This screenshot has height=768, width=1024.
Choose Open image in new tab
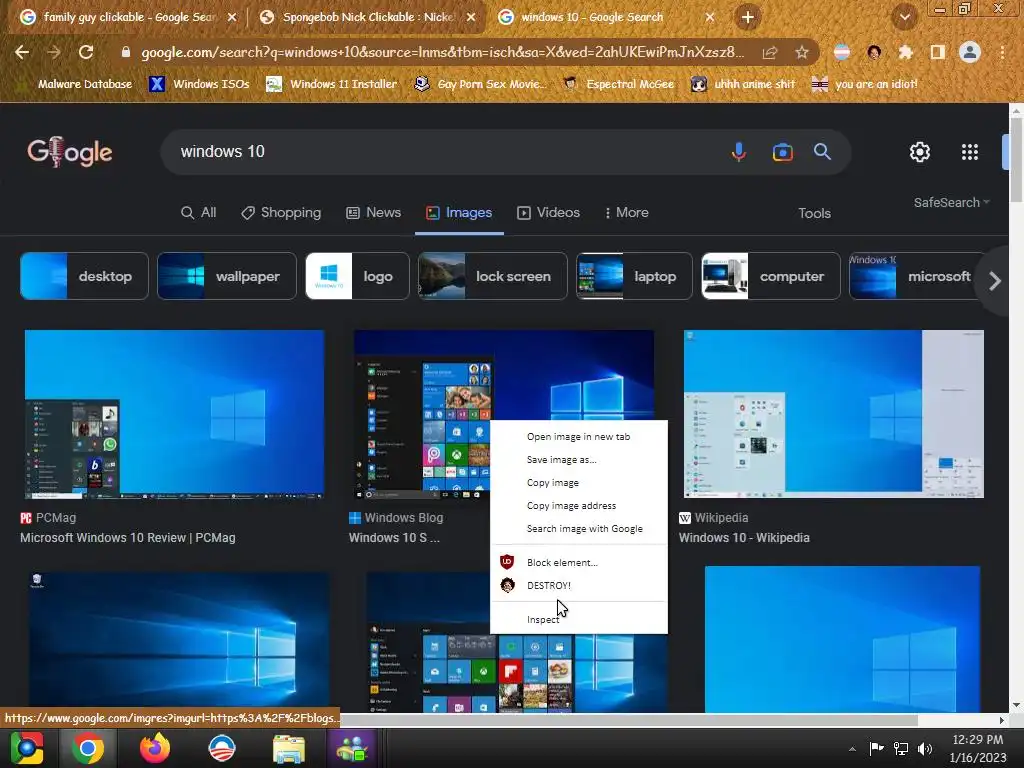click(x=579, y=437)
